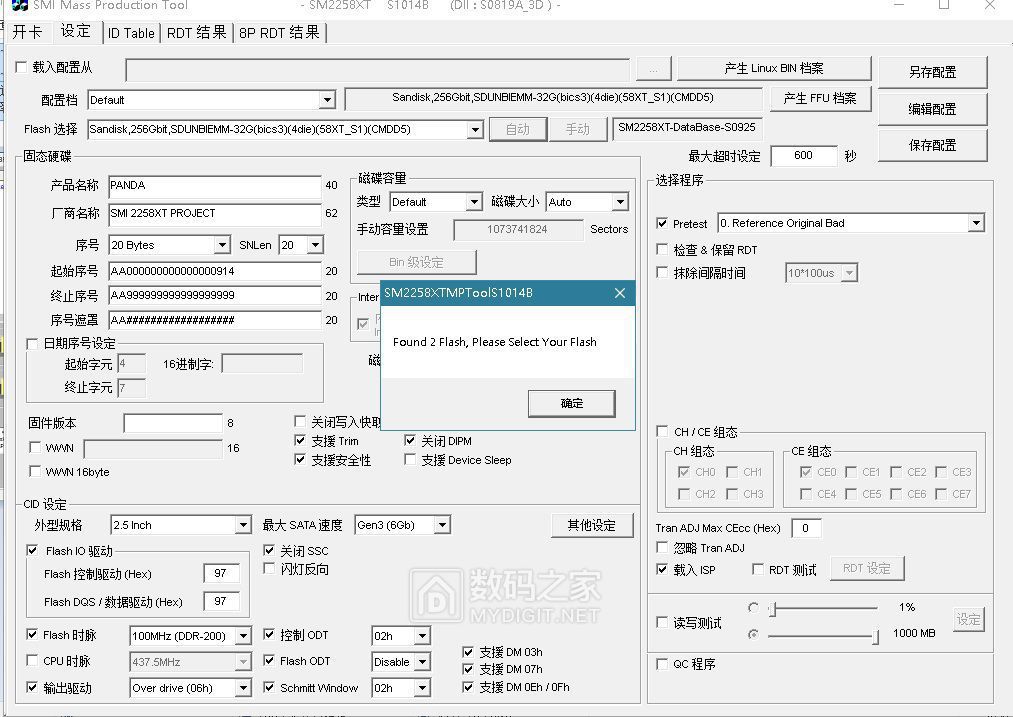The width and height of the screenshot is (1013, 717).
Task: Toggle 支援安全性 checkbox
Action: point(300,459)
